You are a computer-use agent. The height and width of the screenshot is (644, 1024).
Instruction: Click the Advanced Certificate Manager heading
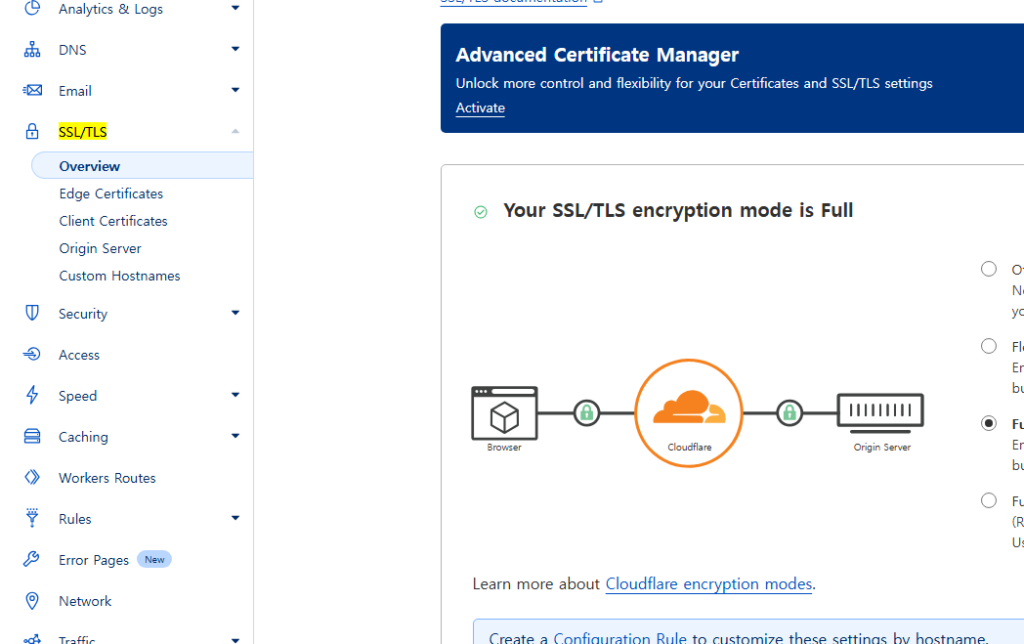tap(597, 55)
